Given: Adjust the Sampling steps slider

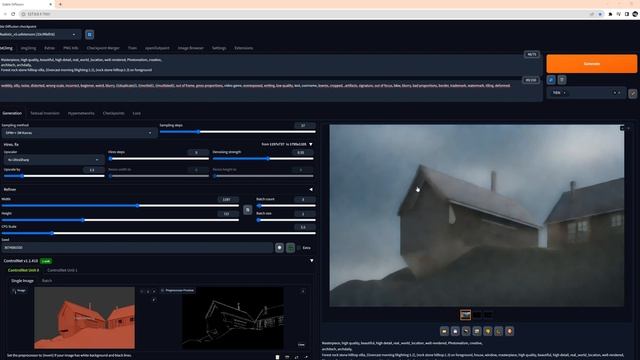Looking at the screenshot, I should [238, 132].
